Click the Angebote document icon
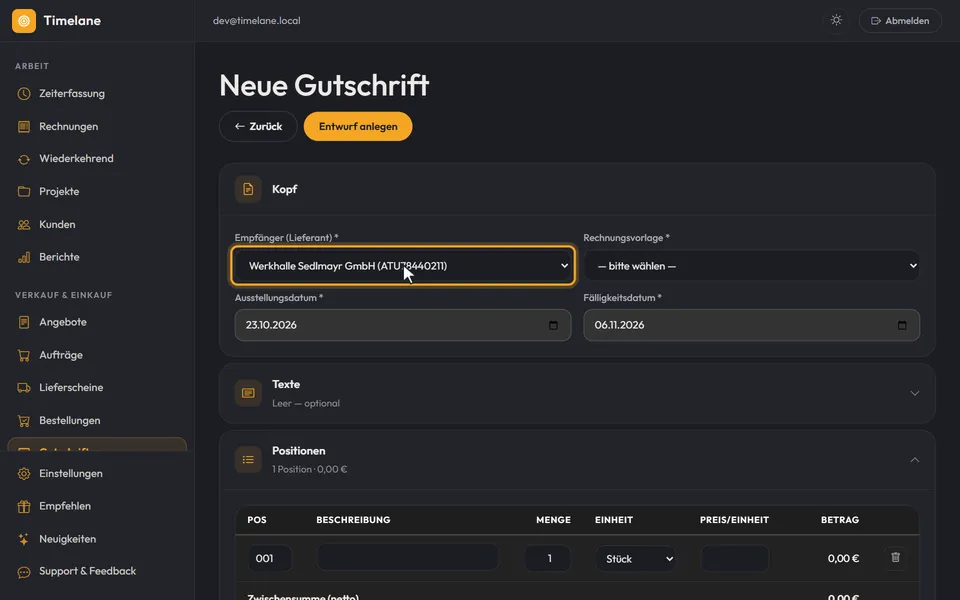Image resolution: width=960 pixels, height=600 pixels. (x=24, y=322)
